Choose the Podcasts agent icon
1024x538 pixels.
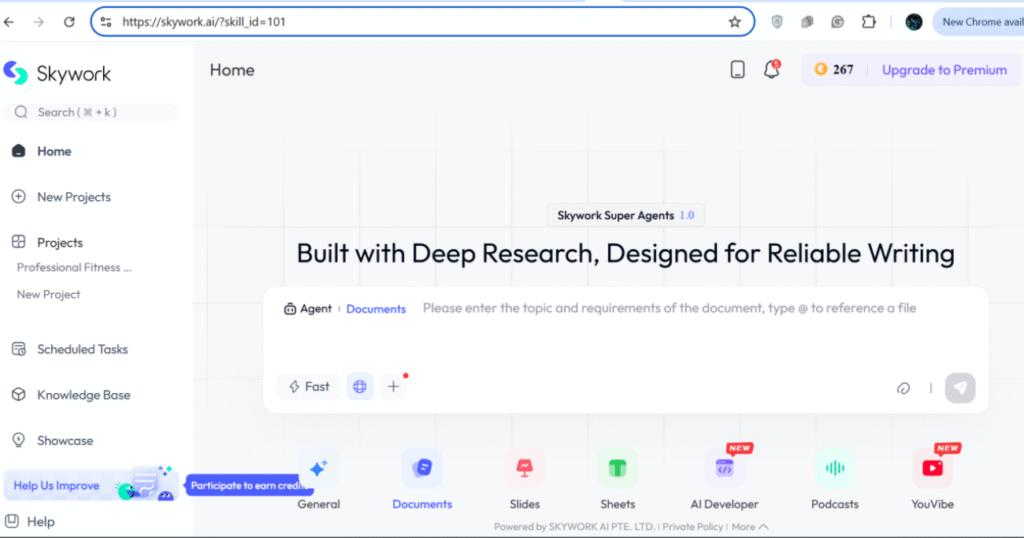834,468
